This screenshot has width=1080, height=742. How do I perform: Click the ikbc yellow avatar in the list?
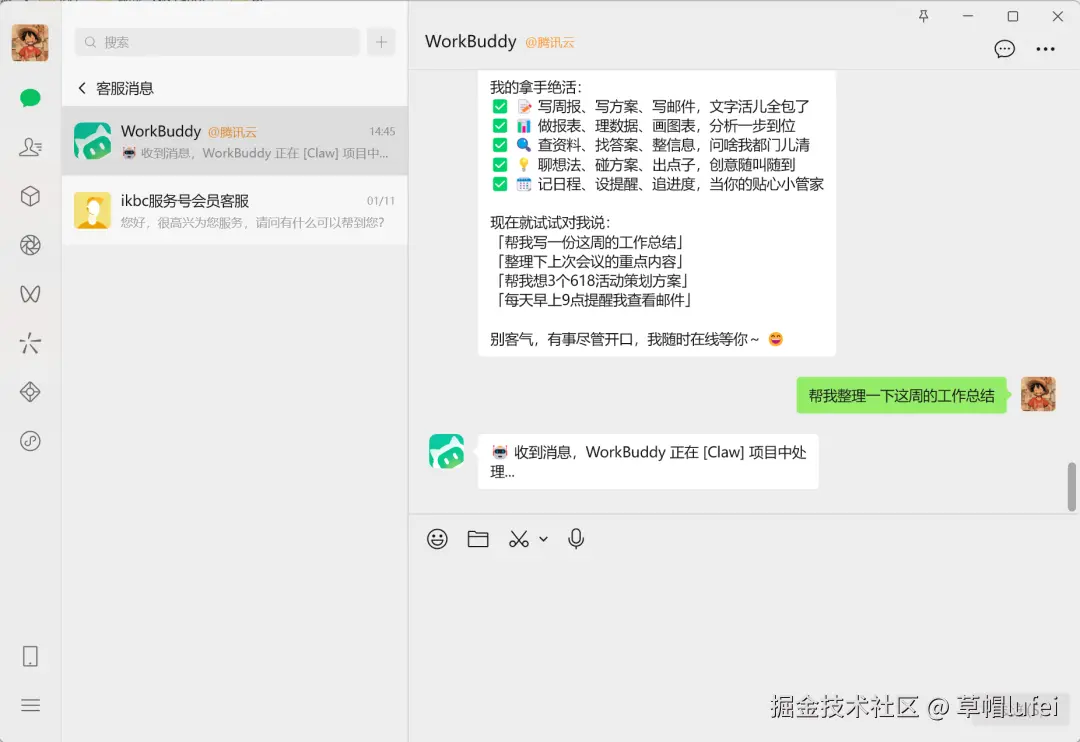[92, 210]
